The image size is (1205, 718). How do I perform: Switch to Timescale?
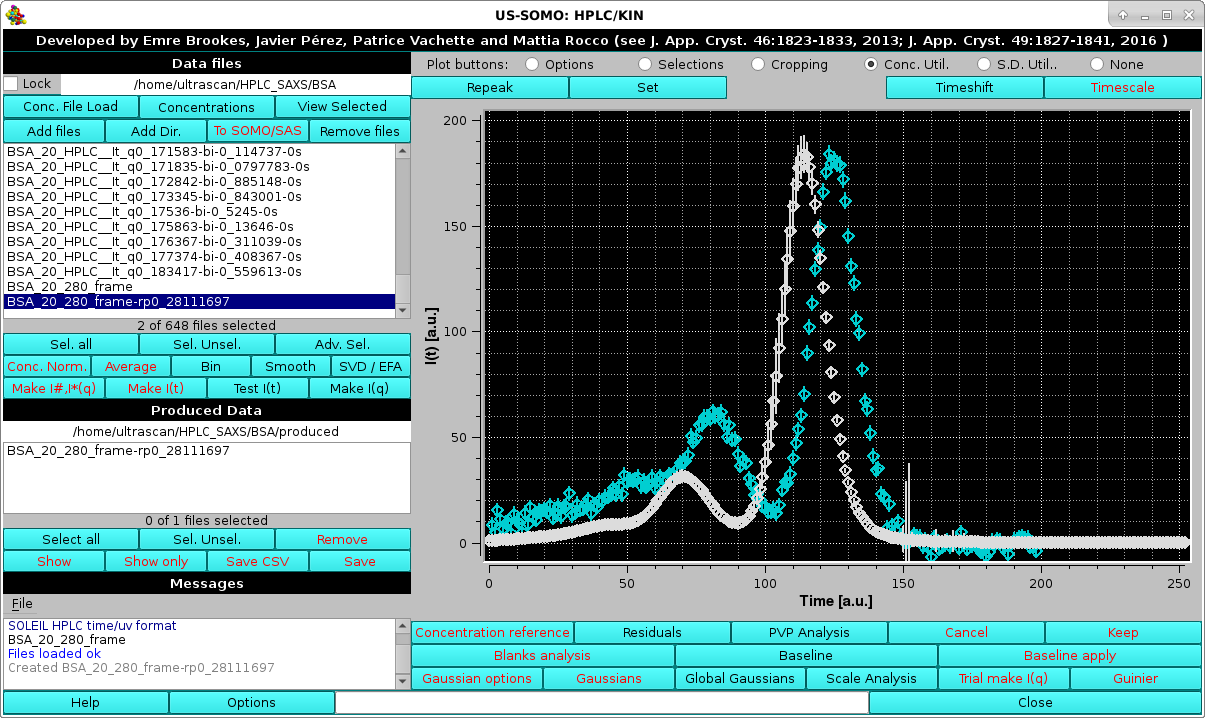(1122, 87)
